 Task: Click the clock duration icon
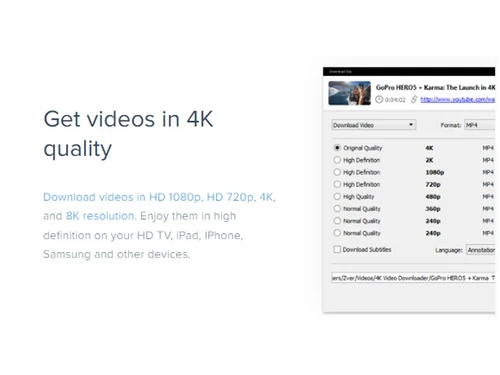379,99
